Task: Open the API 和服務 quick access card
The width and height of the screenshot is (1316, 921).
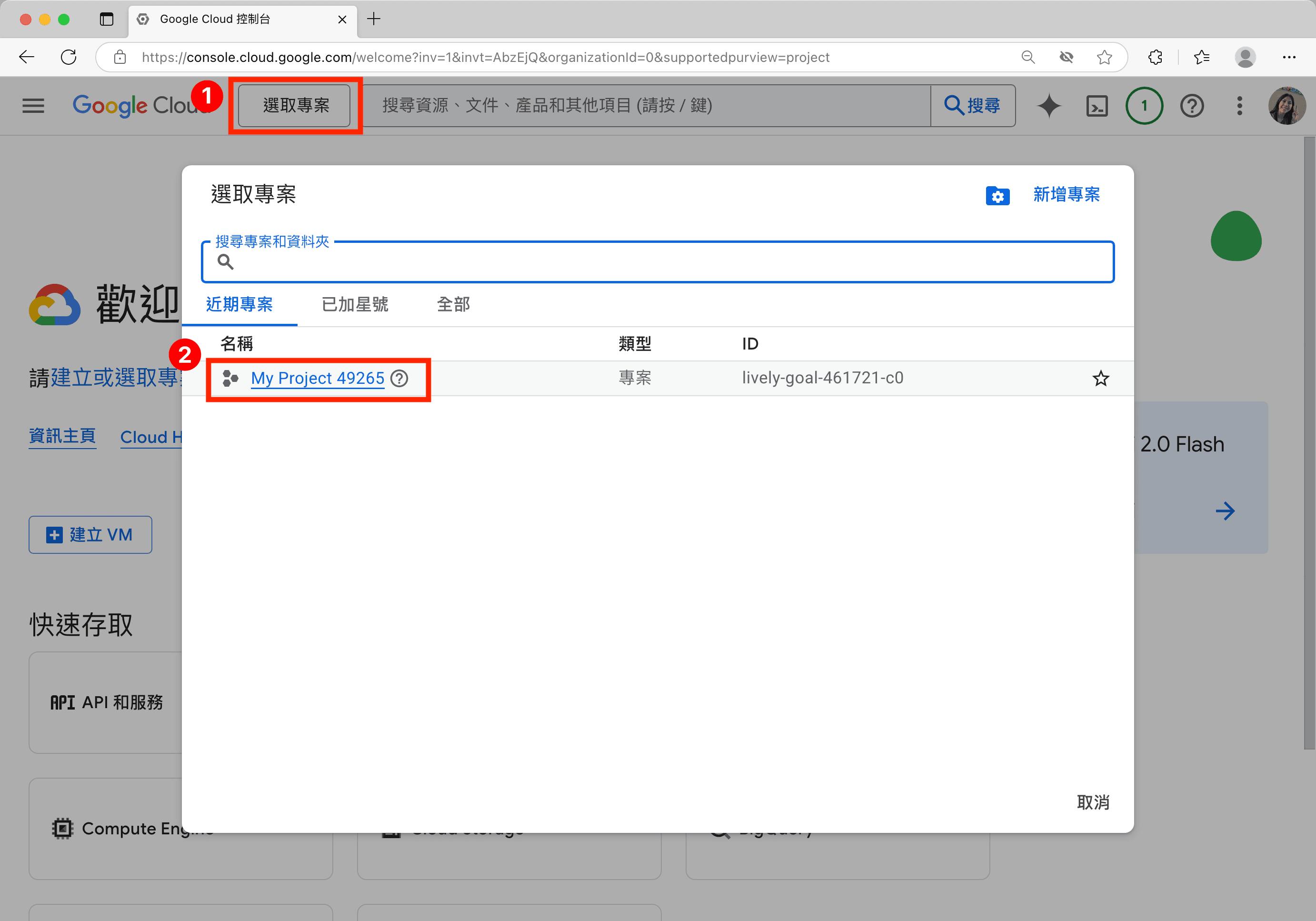Action: pyautogui.click(x=106, y=702)
